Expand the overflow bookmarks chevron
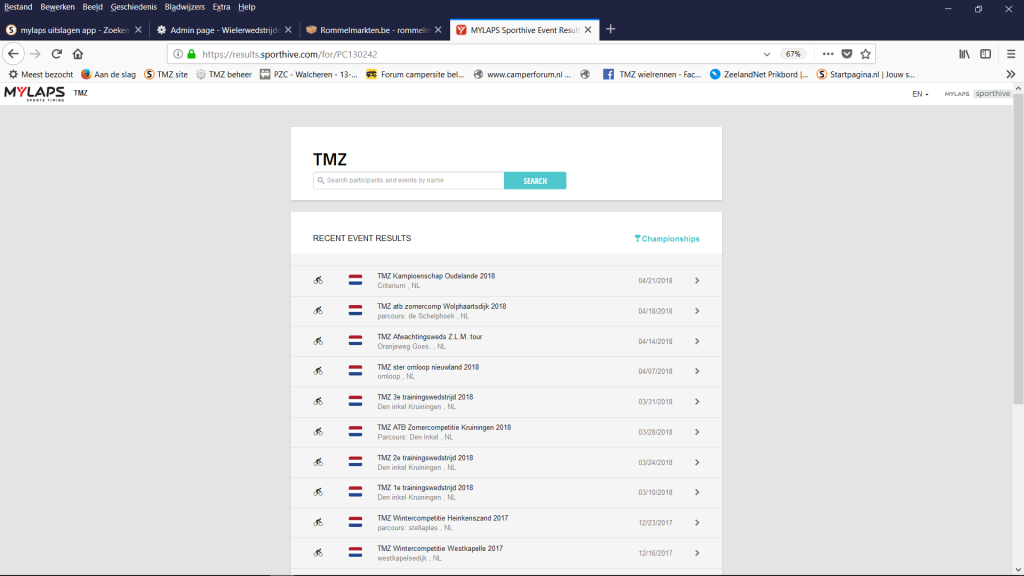The height and width of the screenshot is (576, 1024). tap(1010, 74)
